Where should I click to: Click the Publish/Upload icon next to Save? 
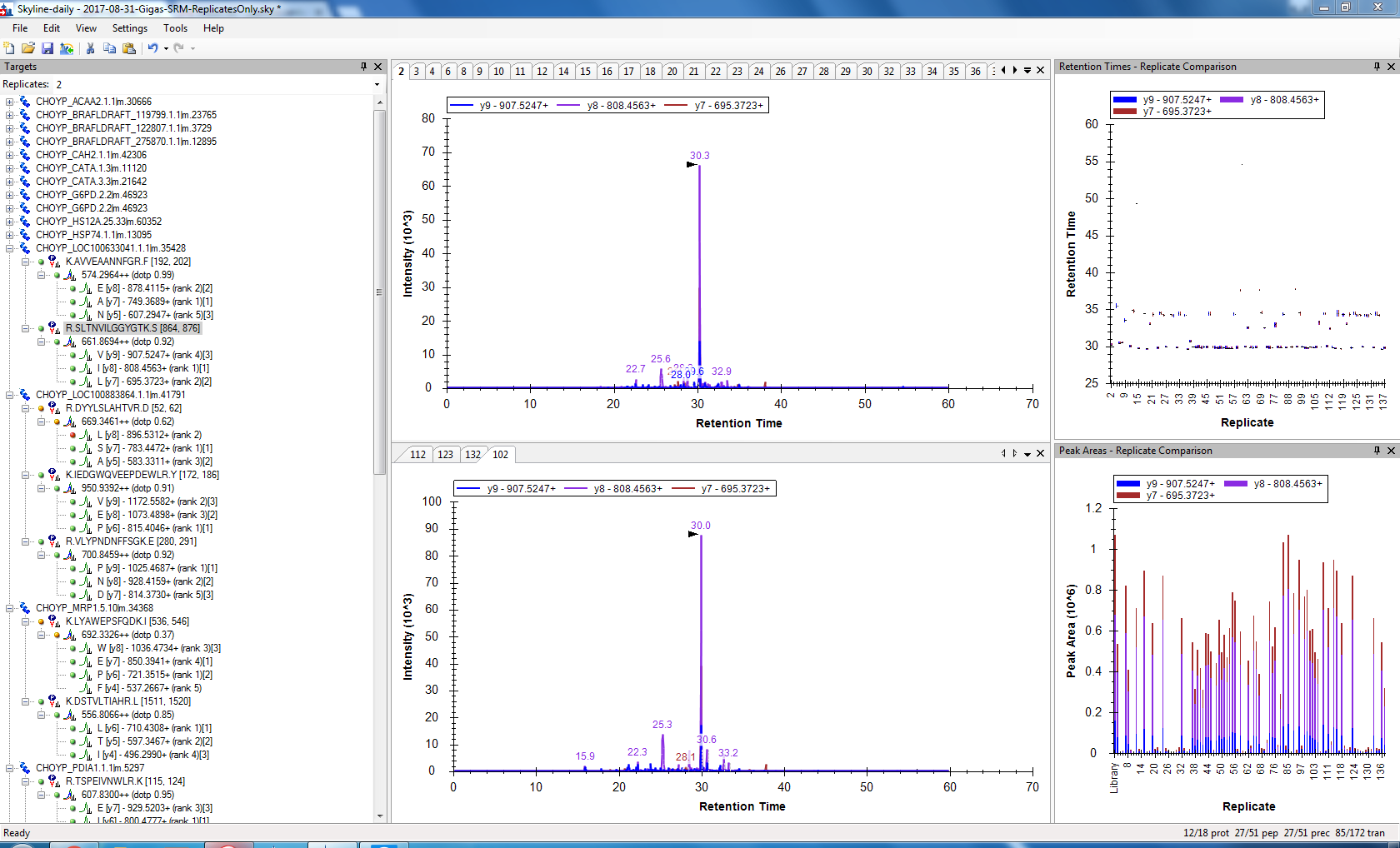(x=67, y=48)
